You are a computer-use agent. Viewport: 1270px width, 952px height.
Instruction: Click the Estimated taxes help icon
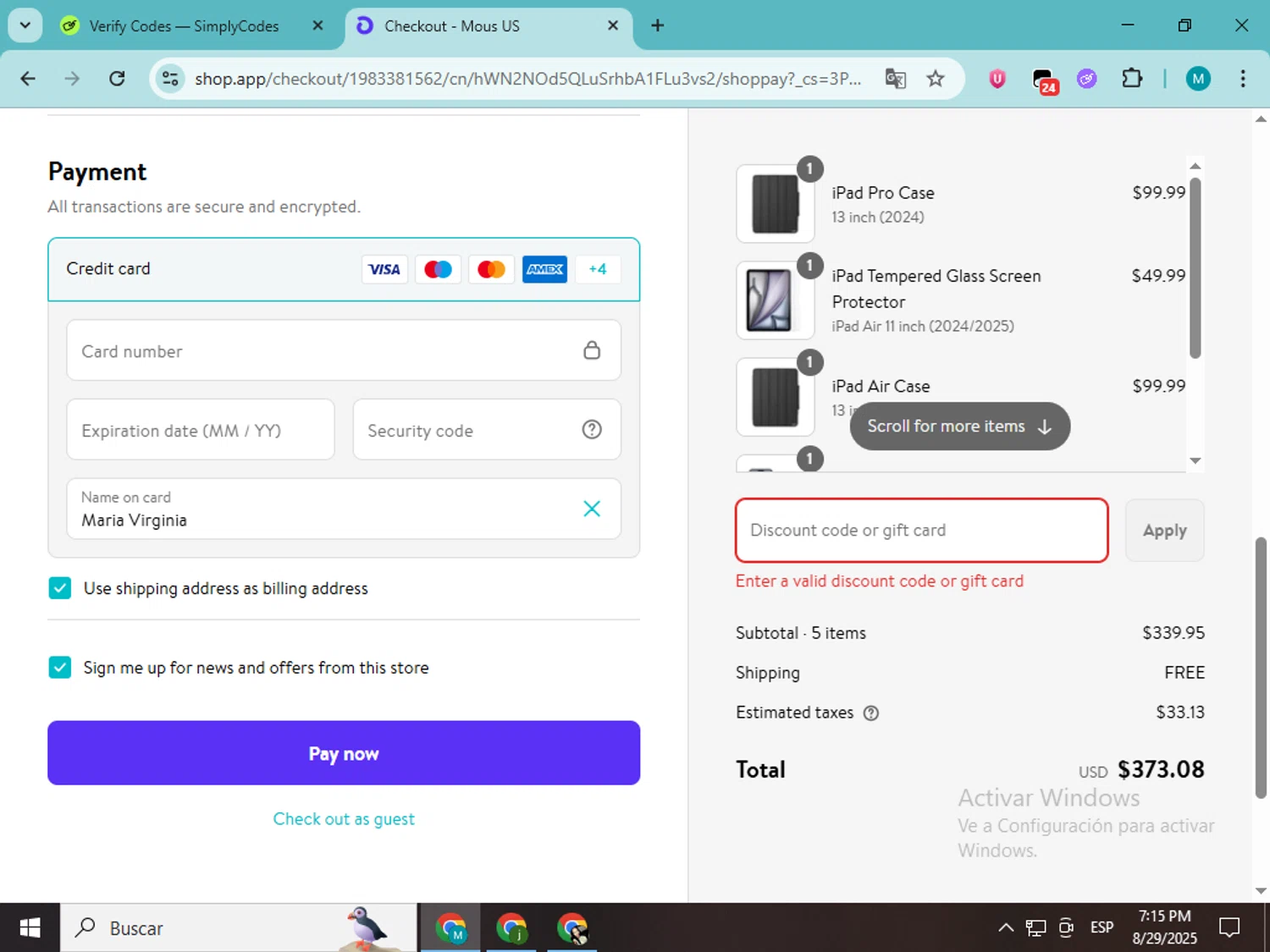click(x=871, y=713)
